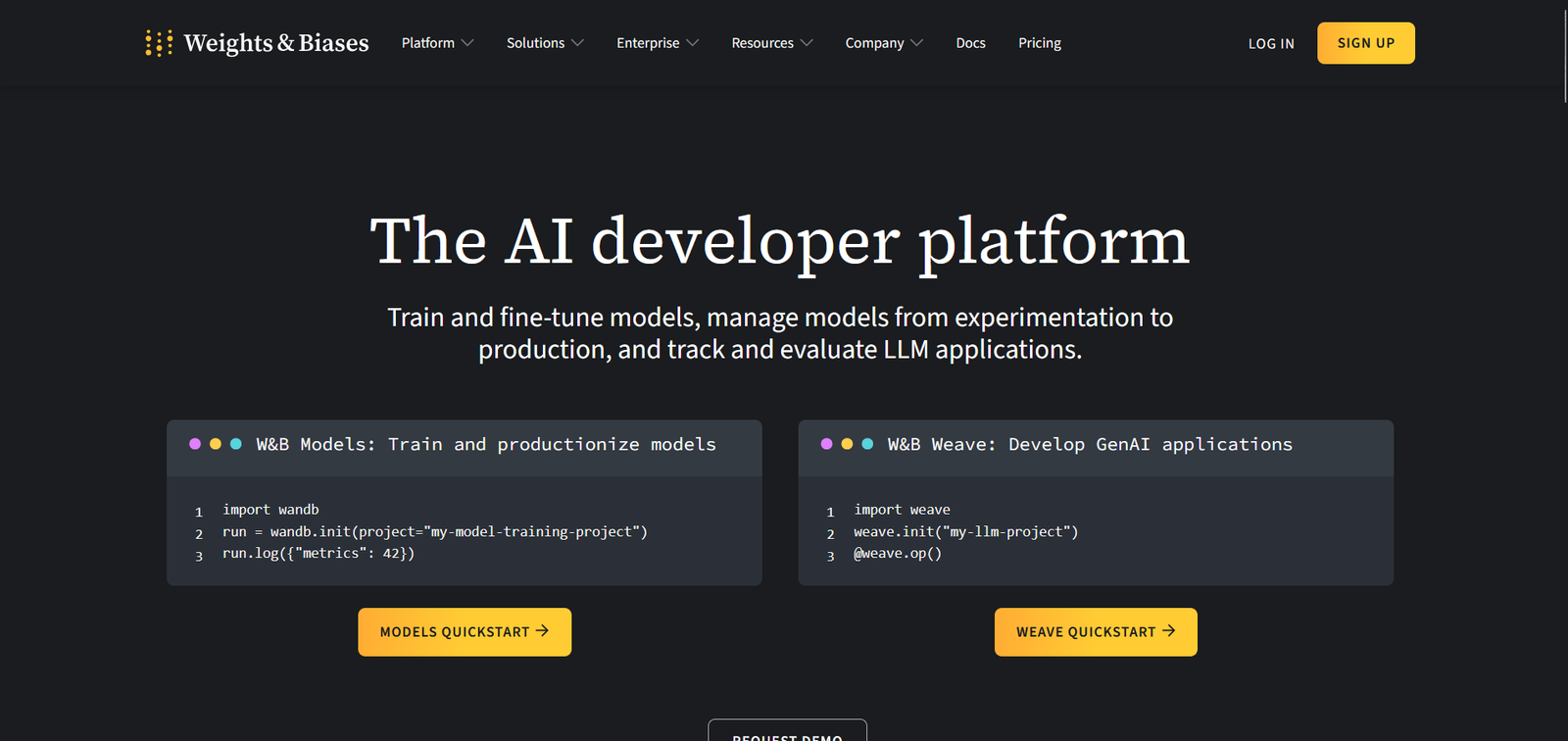Expand the Platform dropdown menu

point(437,43)
